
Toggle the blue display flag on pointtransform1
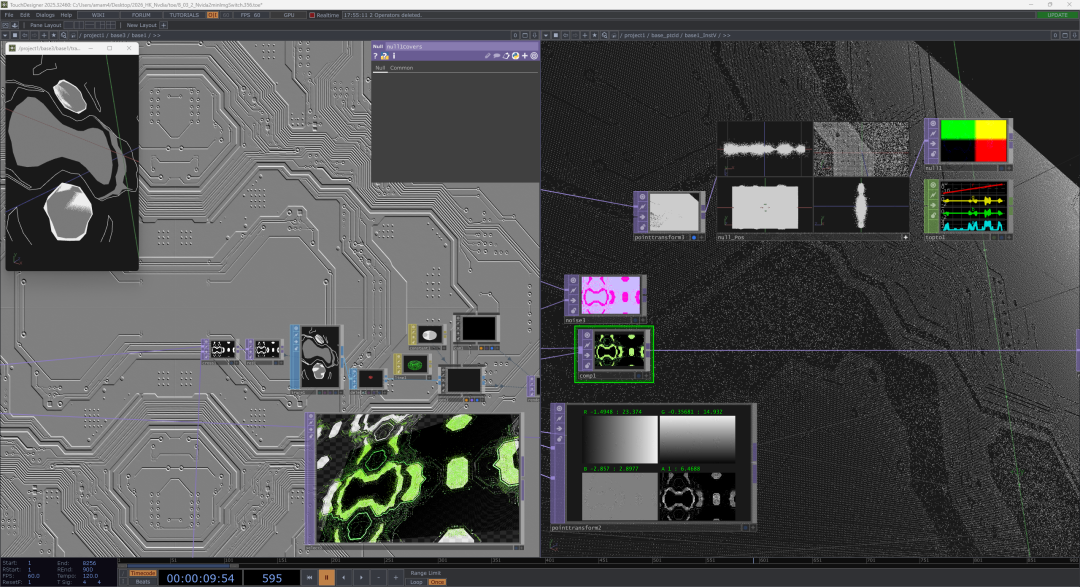(x=694, y=238)
